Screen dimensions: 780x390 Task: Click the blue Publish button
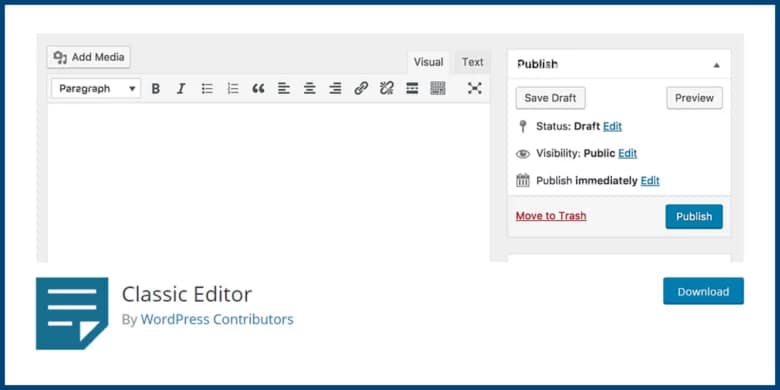(x=694, y=216)
